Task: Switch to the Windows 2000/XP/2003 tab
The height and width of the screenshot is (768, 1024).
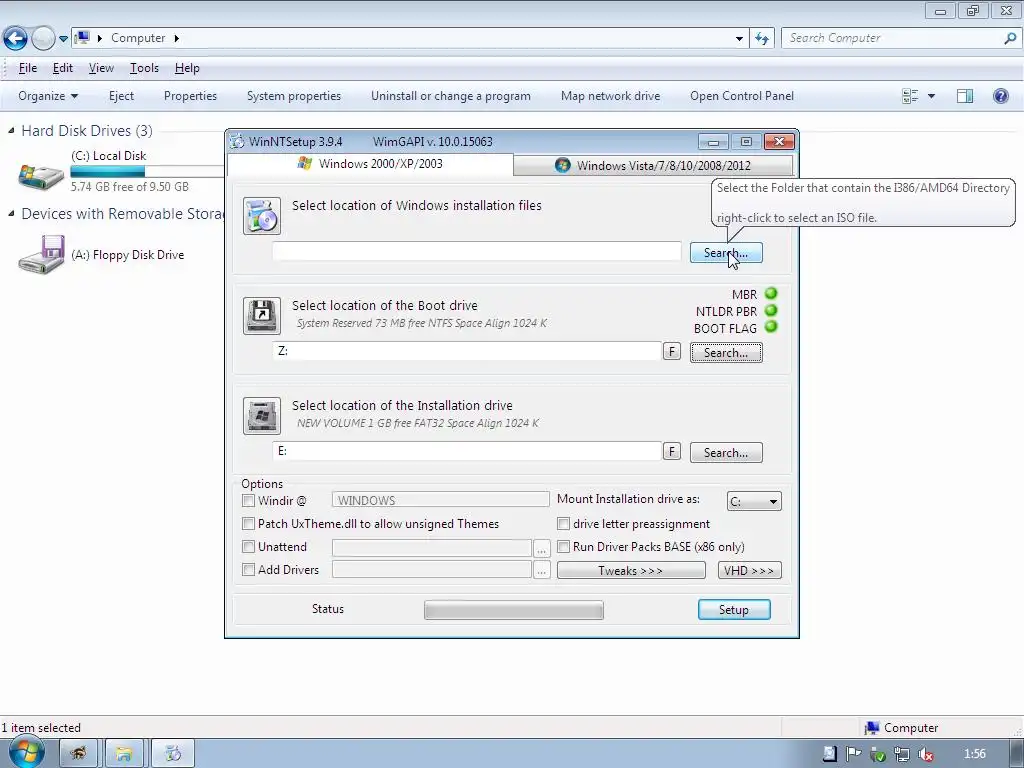Action: tap(370, 164)
